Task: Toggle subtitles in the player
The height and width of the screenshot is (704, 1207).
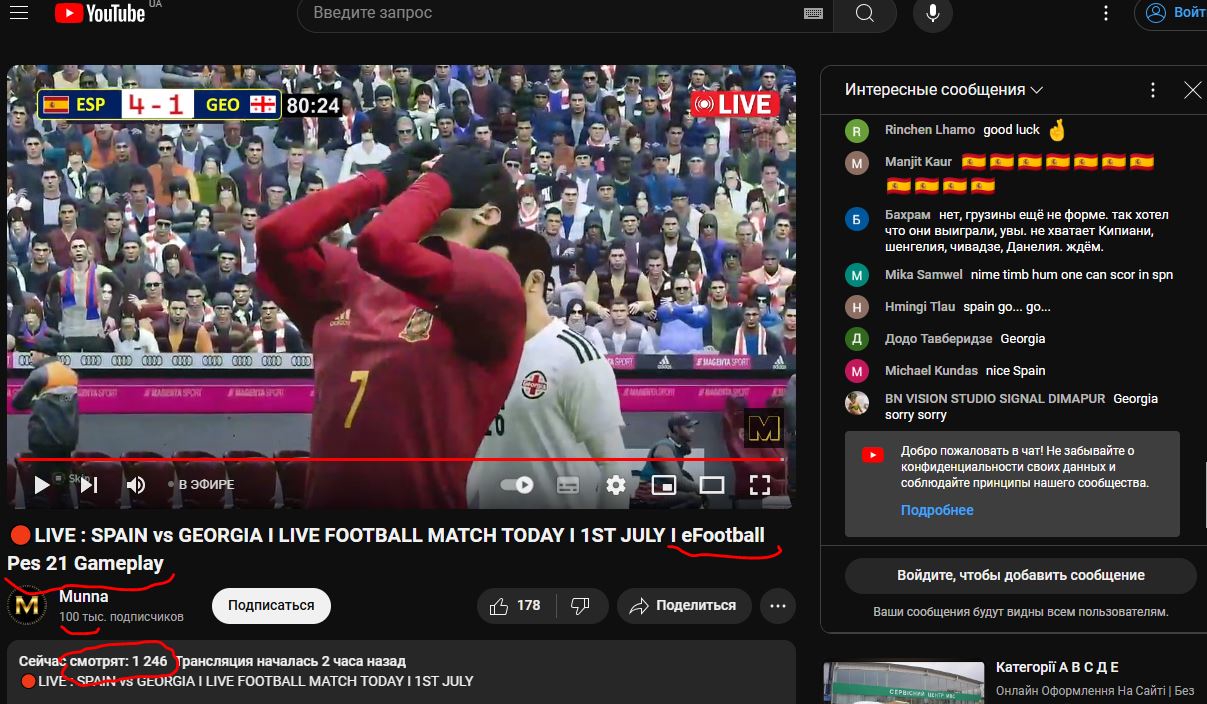Action: point(568,485)
